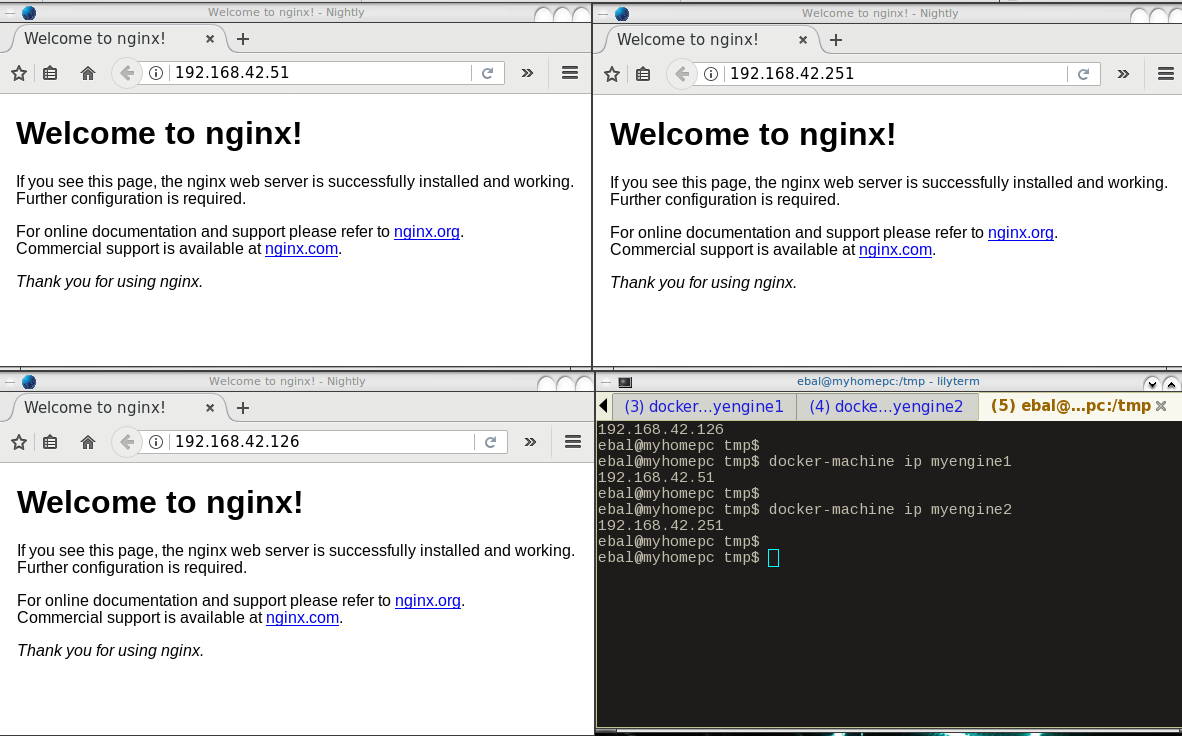Open hamburger menu in the 192.168.42.126 browser
The height and width of the screenshot is (736, 1182).
point(573,442)
